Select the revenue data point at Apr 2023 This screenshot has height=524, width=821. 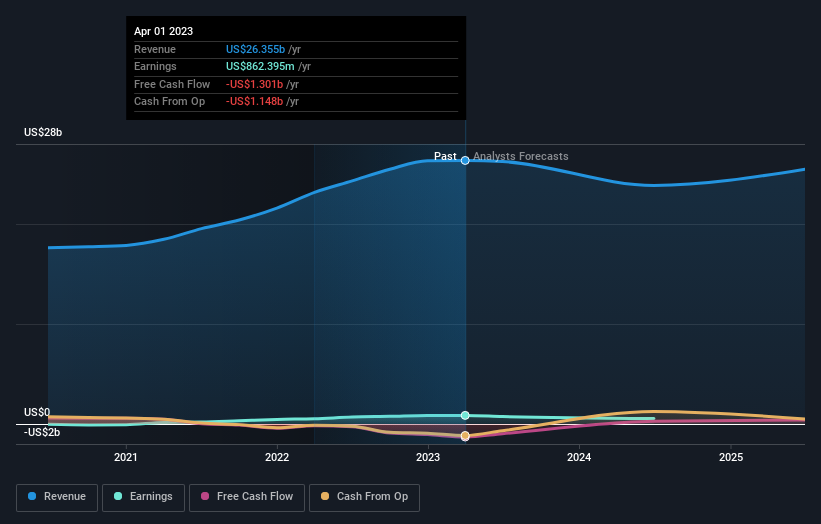point(465,160)
